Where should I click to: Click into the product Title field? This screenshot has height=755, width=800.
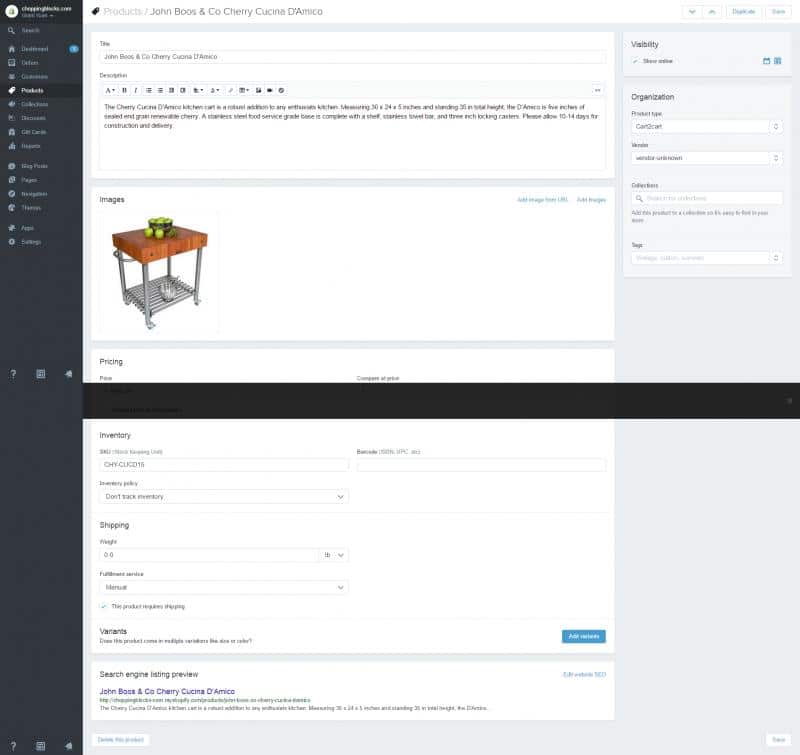(x=353, y=57)
